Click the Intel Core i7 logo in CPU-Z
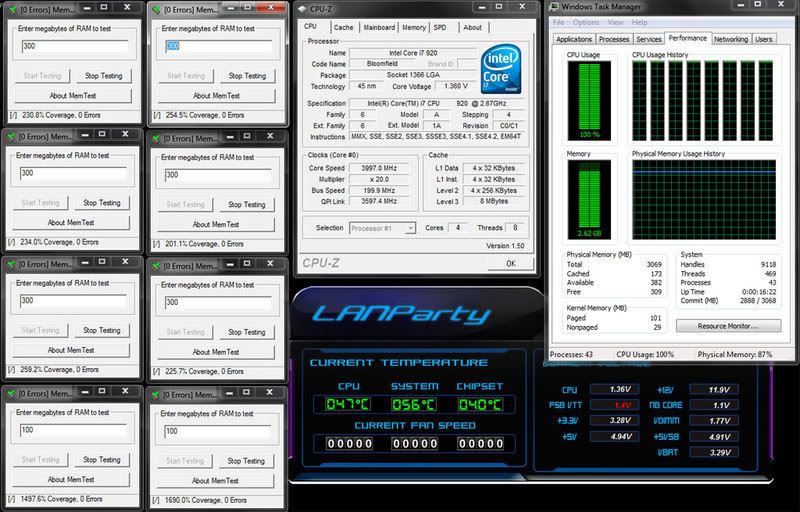Screen dimensions: 800x512 (x=502, y=69)
